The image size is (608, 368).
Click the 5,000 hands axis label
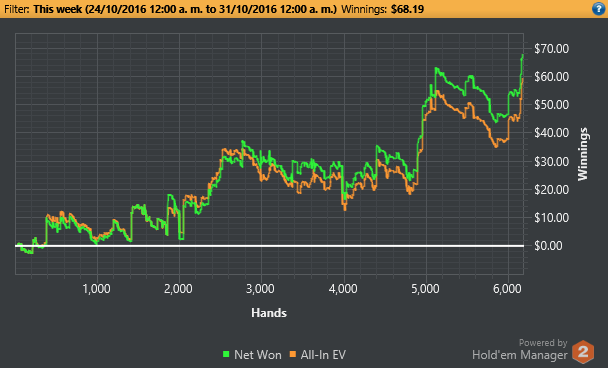pyautogui.click(x=425, y=289)
